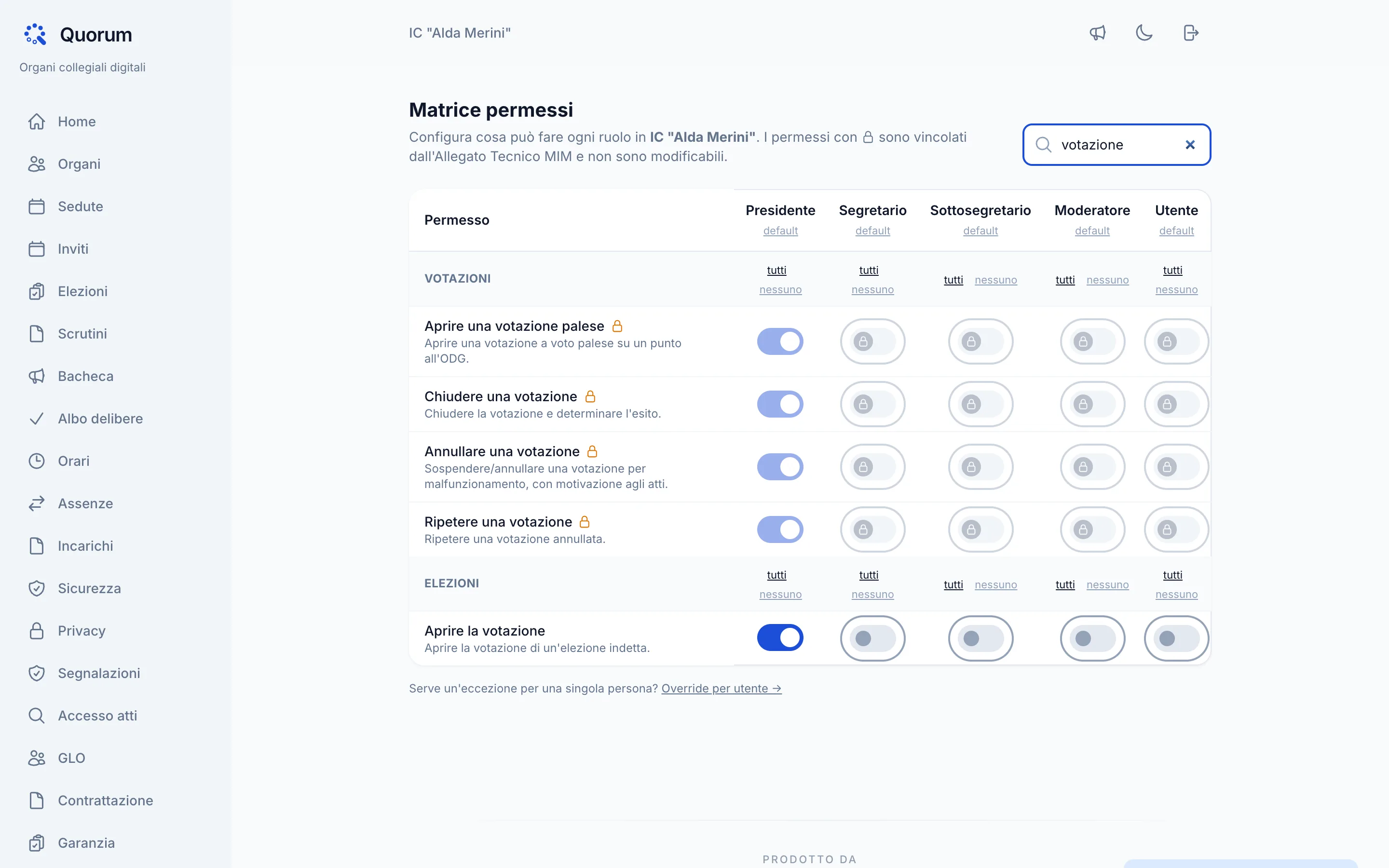Click the Sicurezza shield icon
Screen dimensions: 1389x868
click(37, 589)
